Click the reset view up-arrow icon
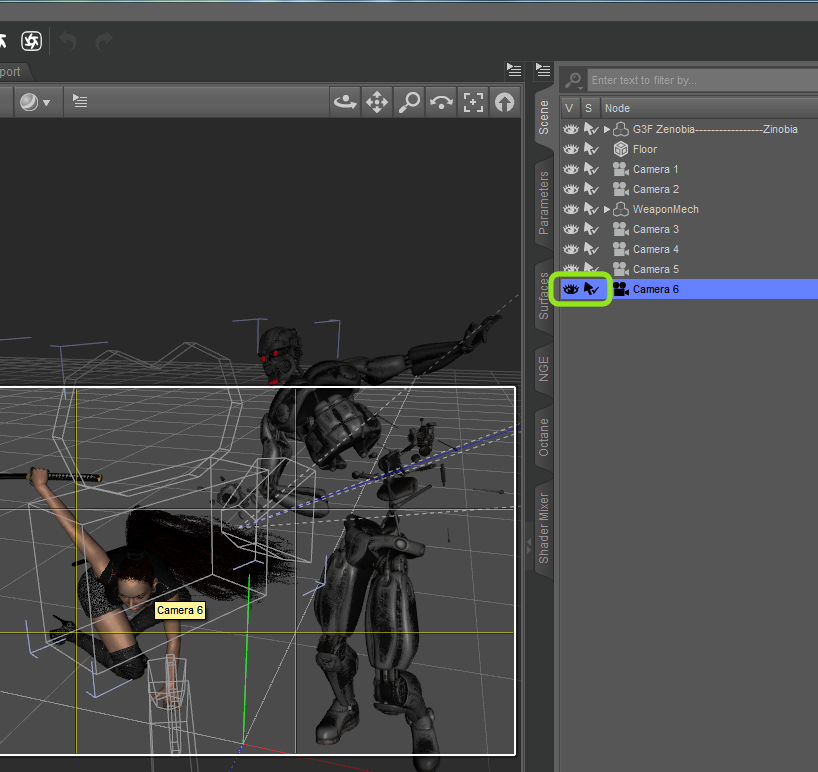Viewport: 818px width, 772px height. coord(504,102)
